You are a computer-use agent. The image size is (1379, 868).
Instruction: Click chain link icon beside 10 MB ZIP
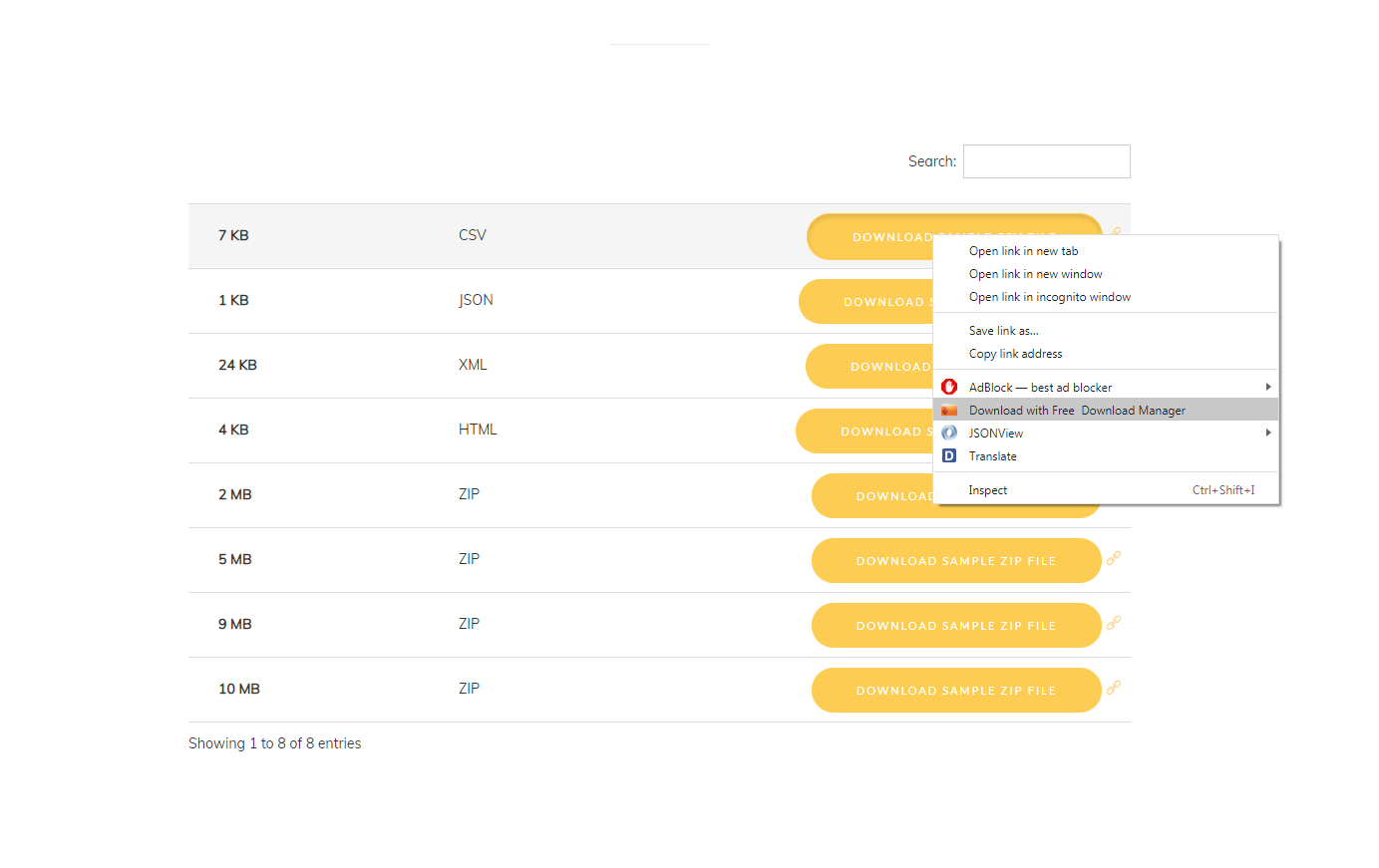(1114, 688)
